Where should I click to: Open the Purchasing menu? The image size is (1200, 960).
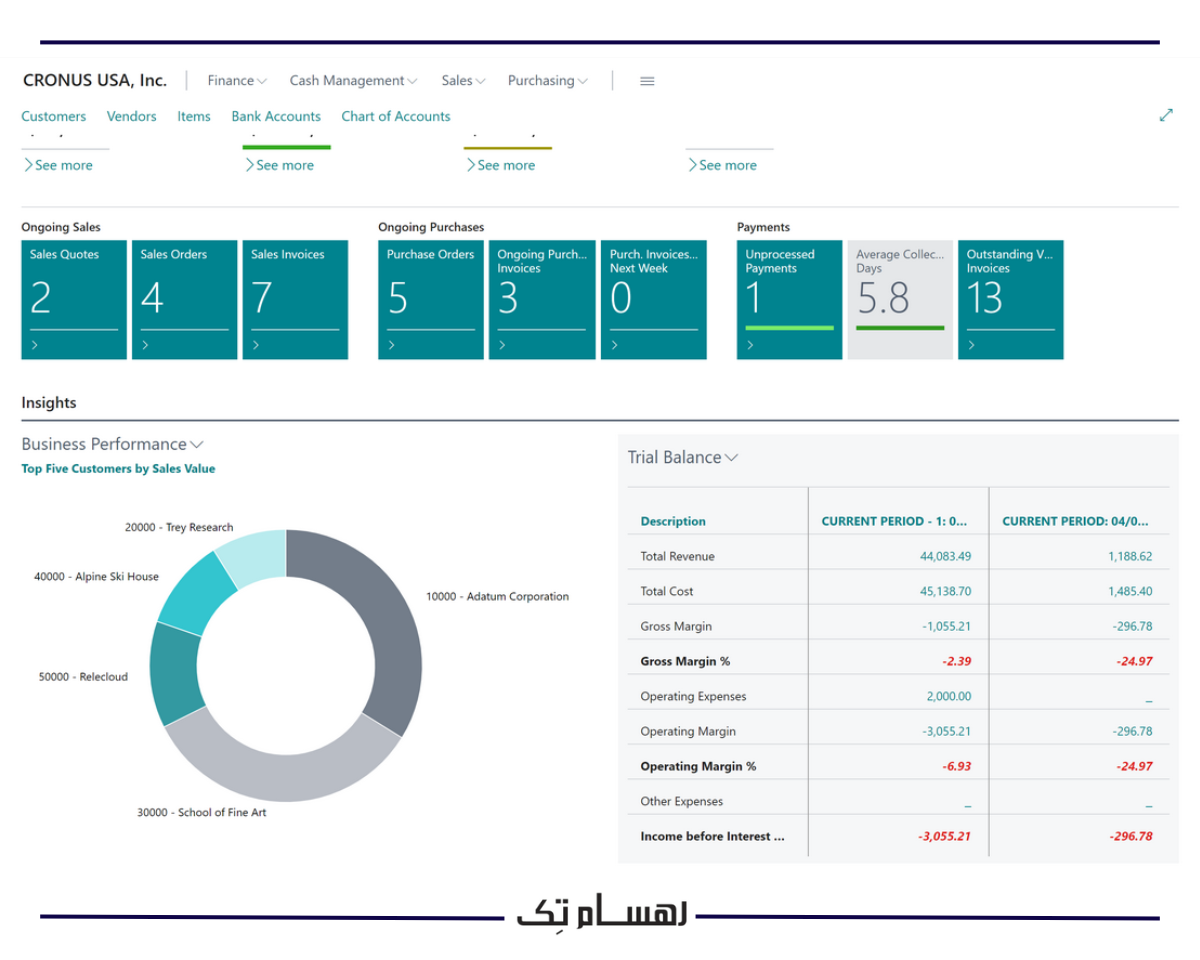coord(547,80)
